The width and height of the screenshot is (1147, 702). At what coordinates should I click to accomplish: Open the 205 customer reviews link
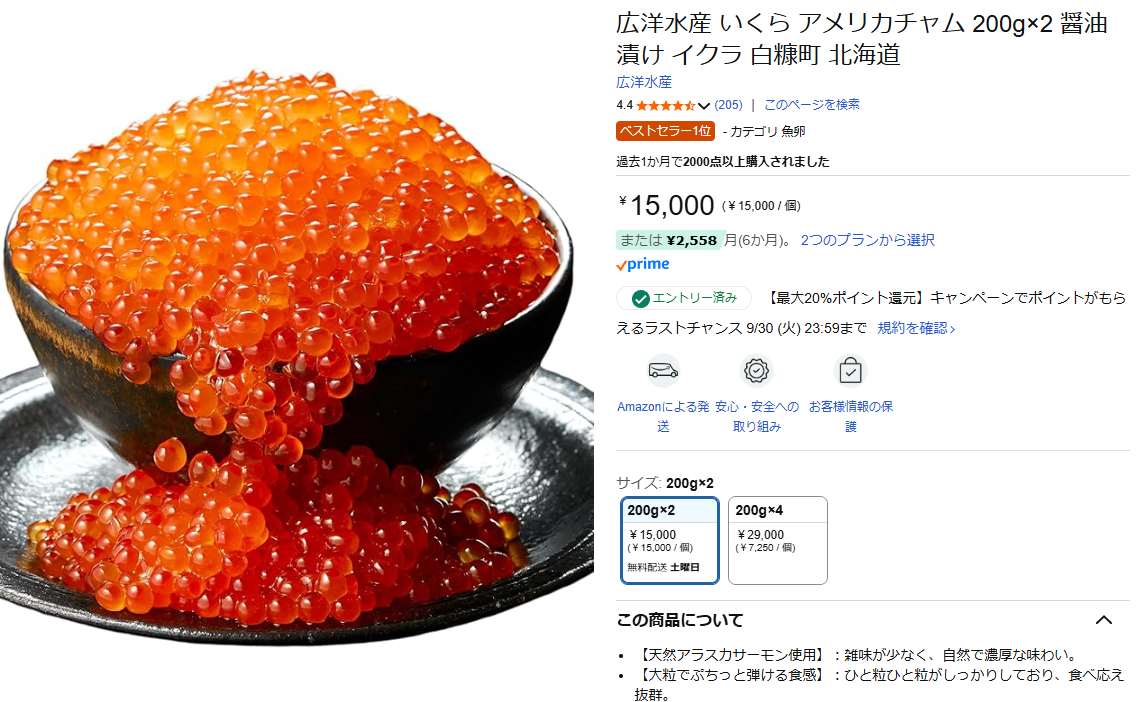pyautogui.click(x=728, y=105)
